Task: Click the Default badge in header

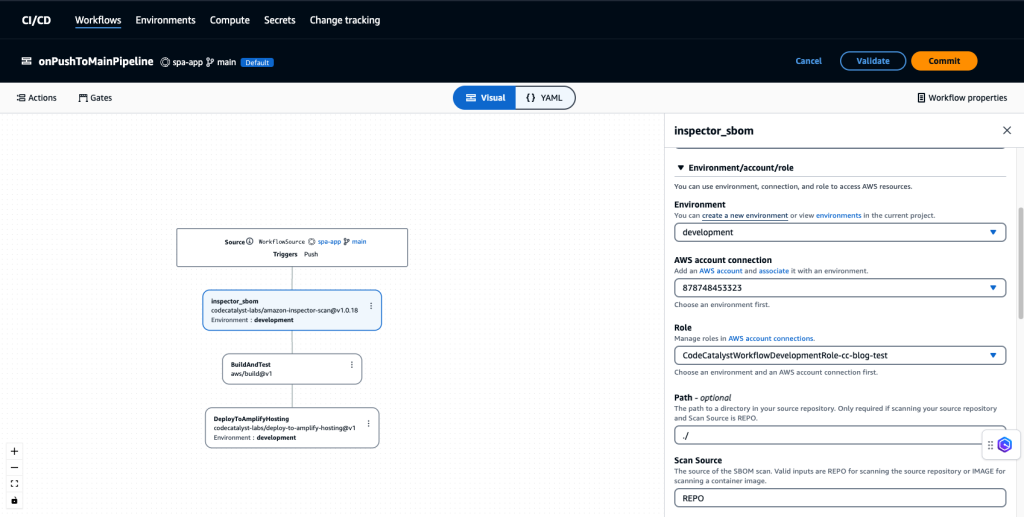Action: coord(257,63)
